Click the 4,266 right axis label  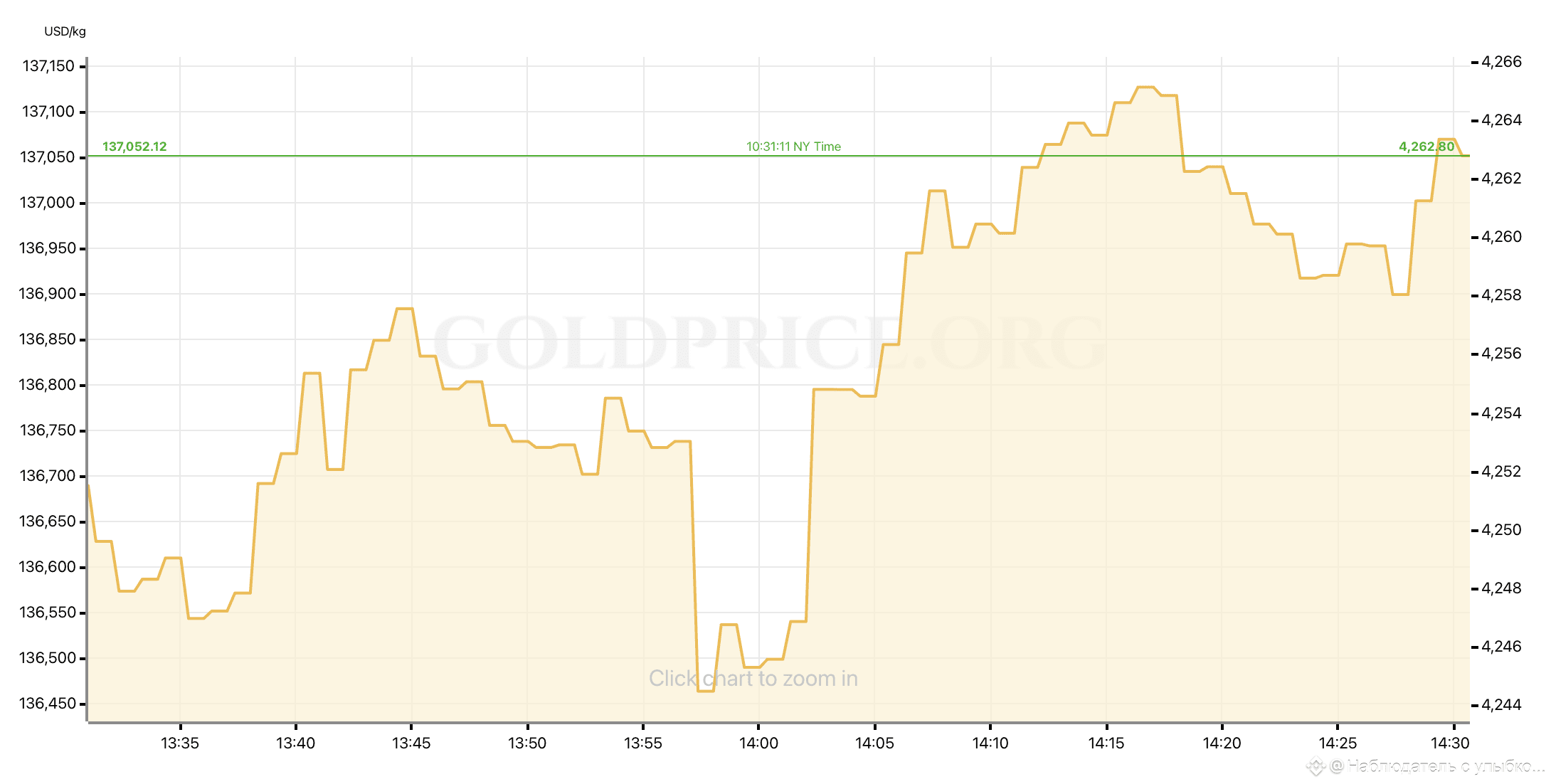coord(1501,62)
